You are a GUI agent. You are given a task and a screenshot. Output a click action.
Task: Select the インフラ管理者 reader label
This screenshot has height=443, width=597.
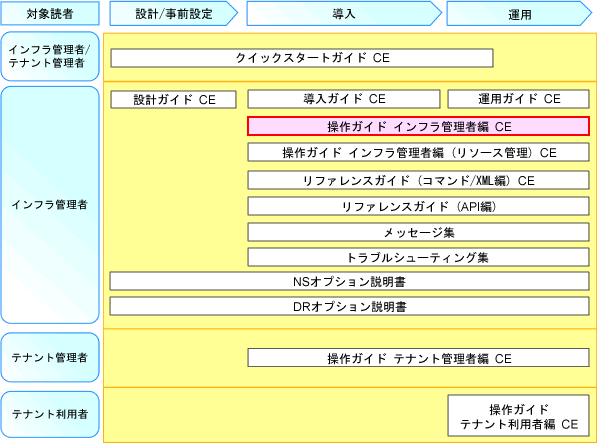click(50, 205)
